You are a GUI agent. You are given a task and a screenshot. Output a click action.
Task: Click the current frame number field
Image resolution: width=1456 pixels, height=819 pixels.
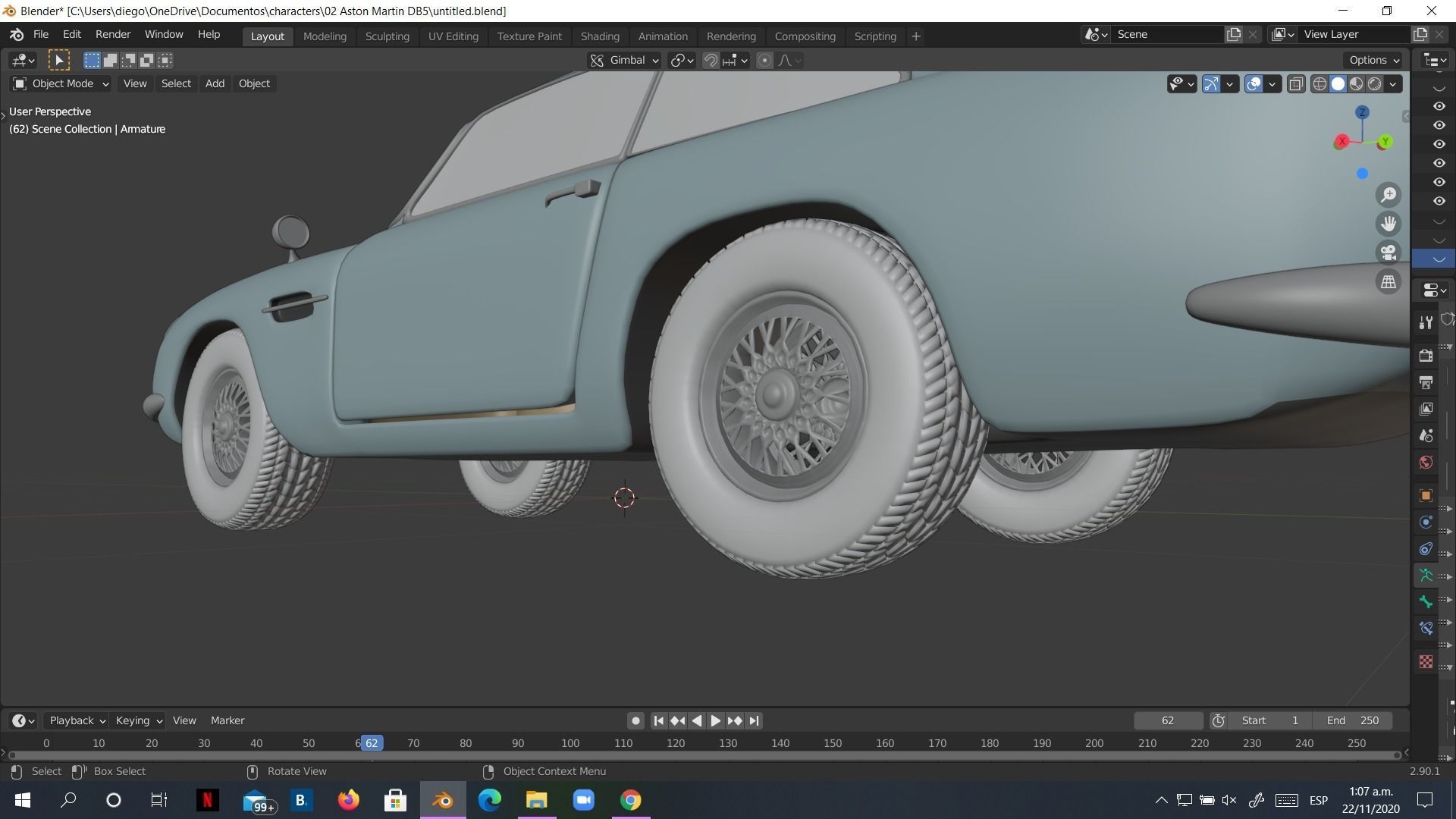tap(1168, 720)
